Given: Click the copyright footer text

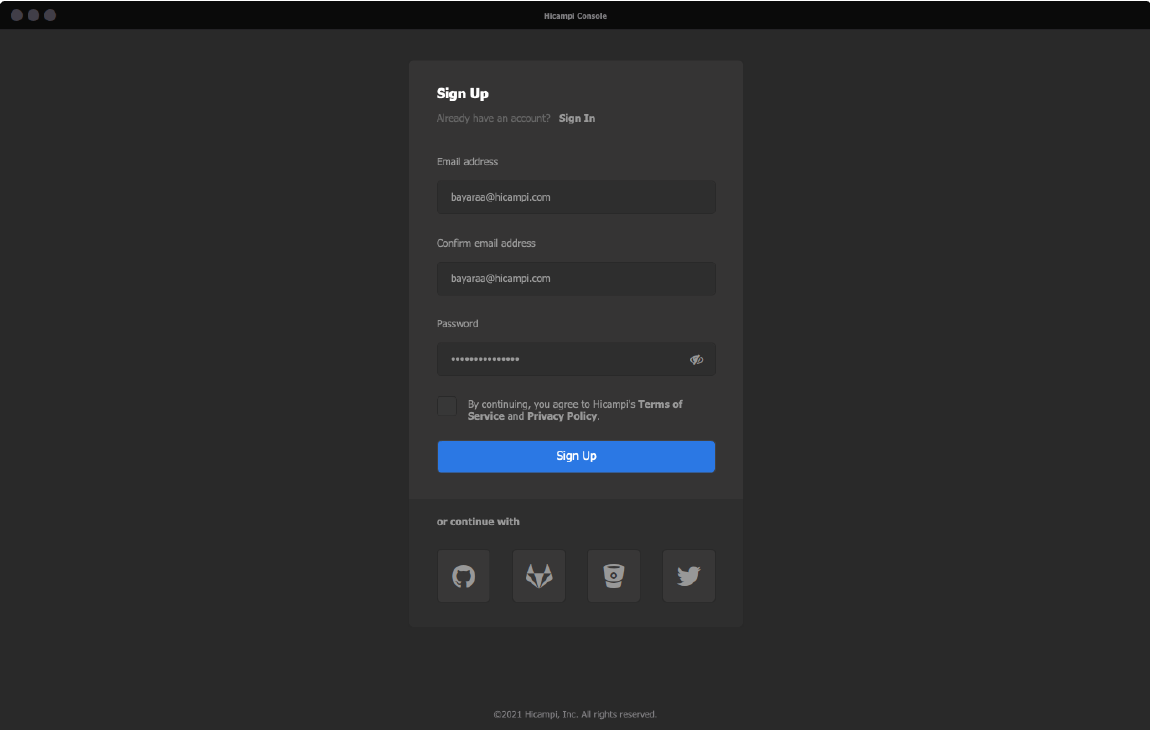Looking at the screenshot, I should 575,714.
